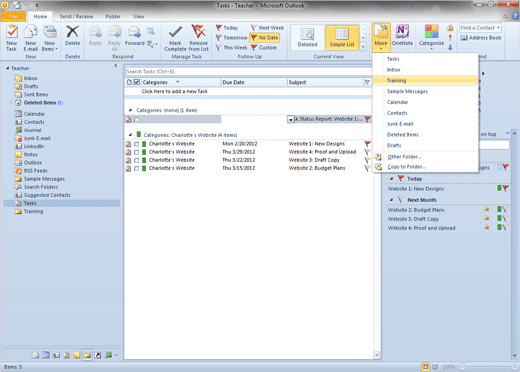Open the LinkedIn contacts folder

tap(34, 146)
